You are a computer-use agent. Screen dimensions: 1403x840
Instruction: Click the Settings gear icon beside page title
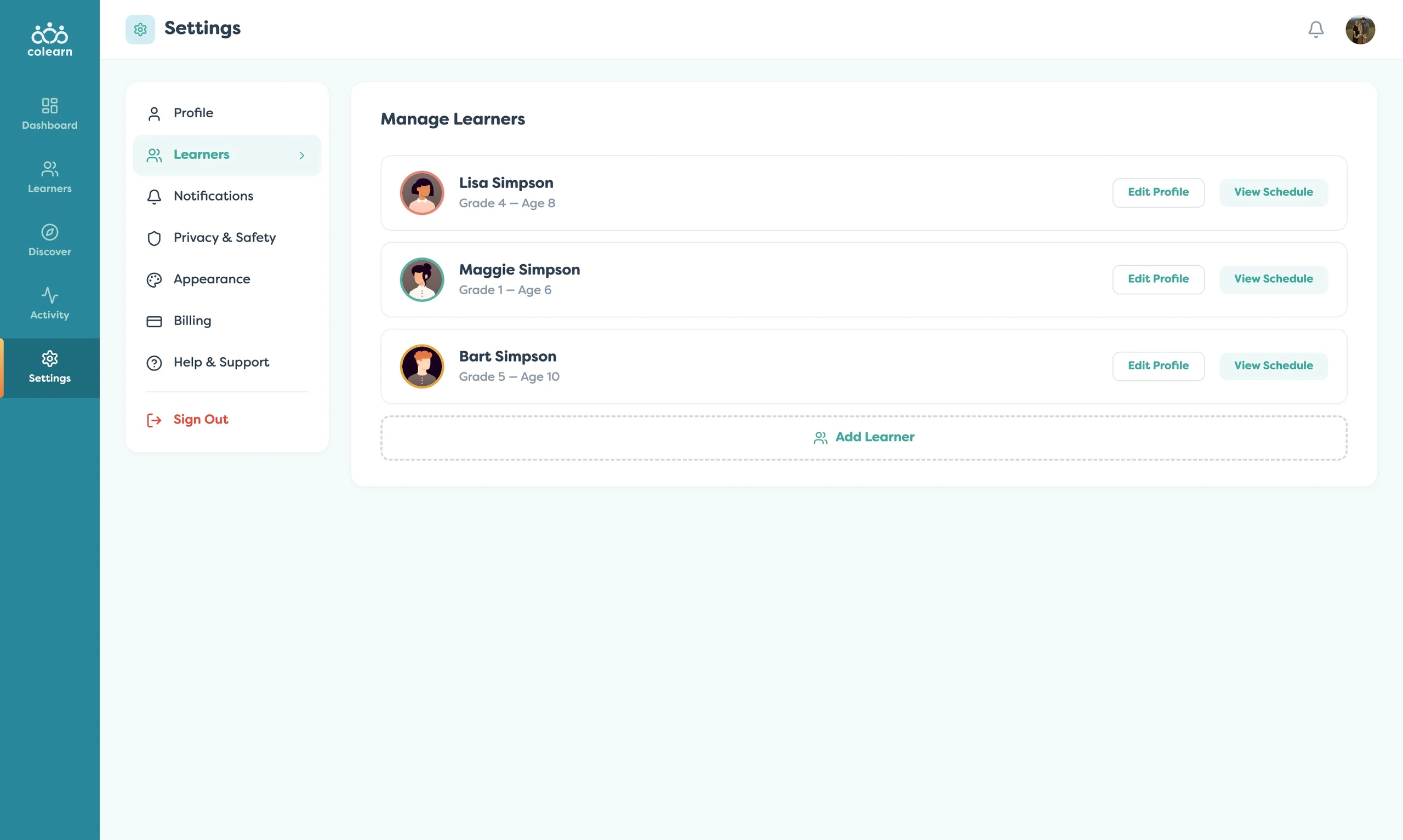click(140, 30)
